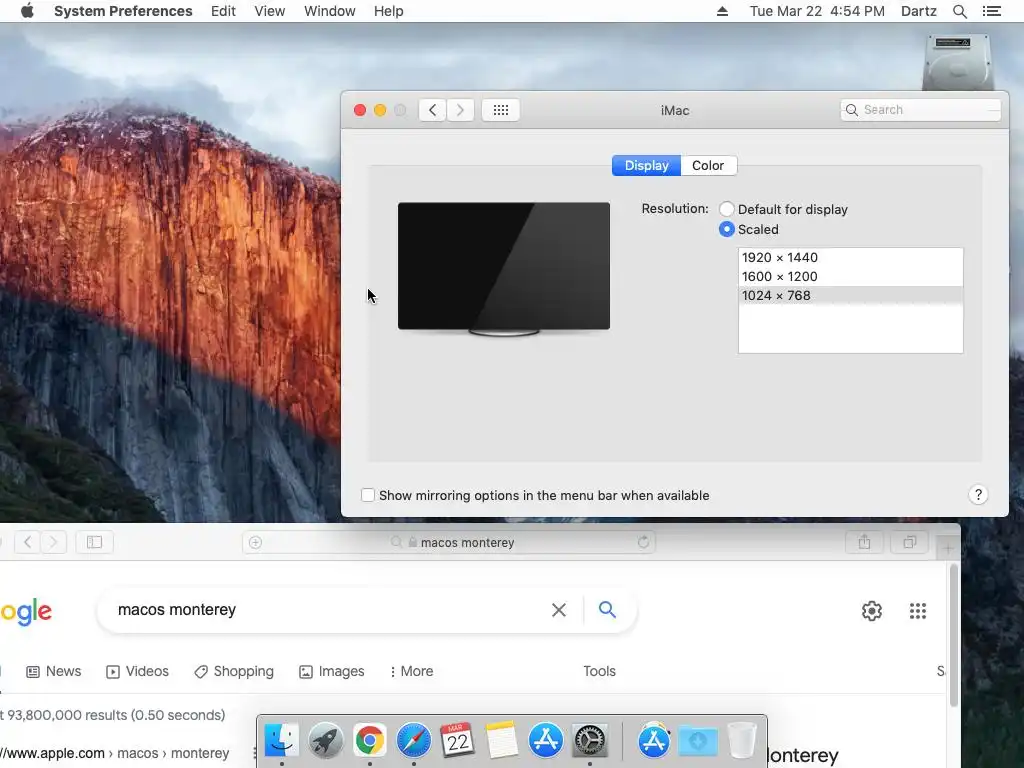Click the Safari Share button
The width and height of the screenshot is (1024, 768).
coord(864,542)
